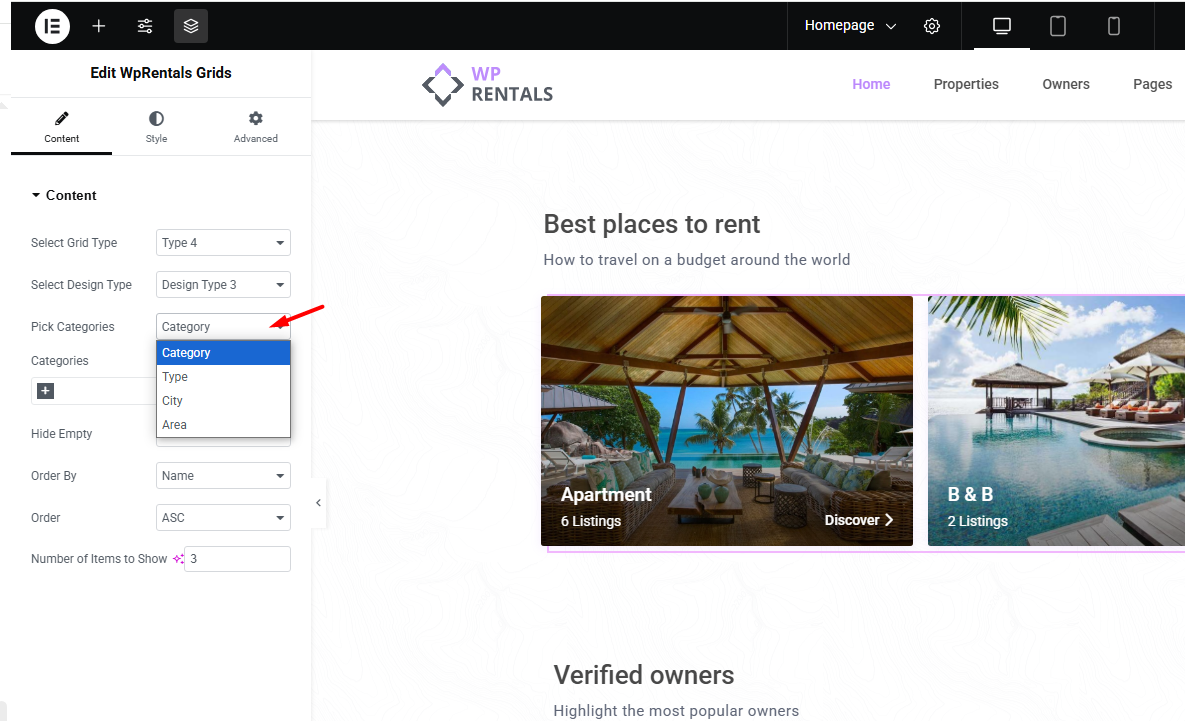Viewport: 1185px width, 721px height.
Task: Click the add categories plus button
Action: pos(45,391)
